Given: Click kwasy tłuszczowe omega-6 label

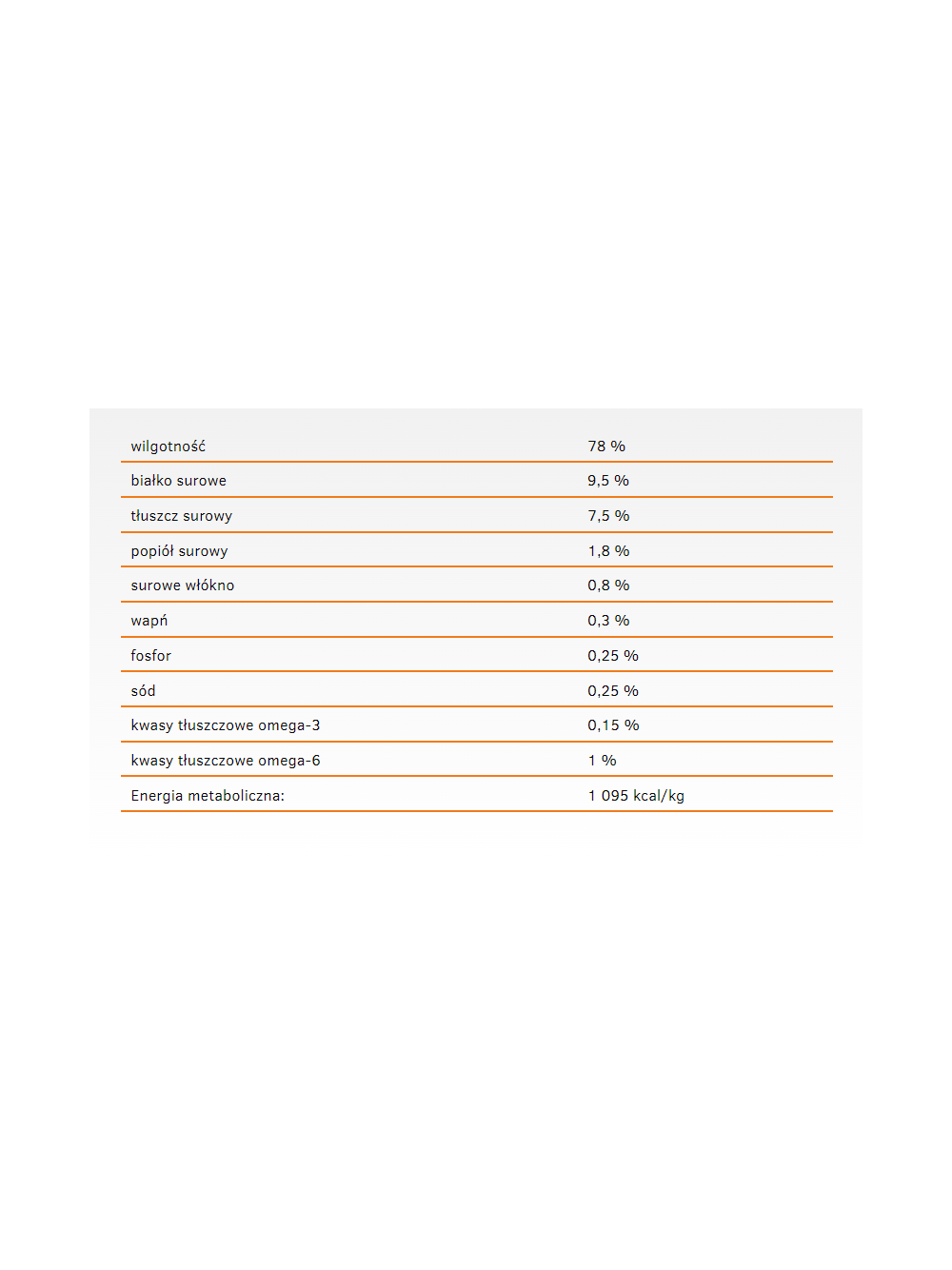Looking at the screenshot, I should [226, 761].
